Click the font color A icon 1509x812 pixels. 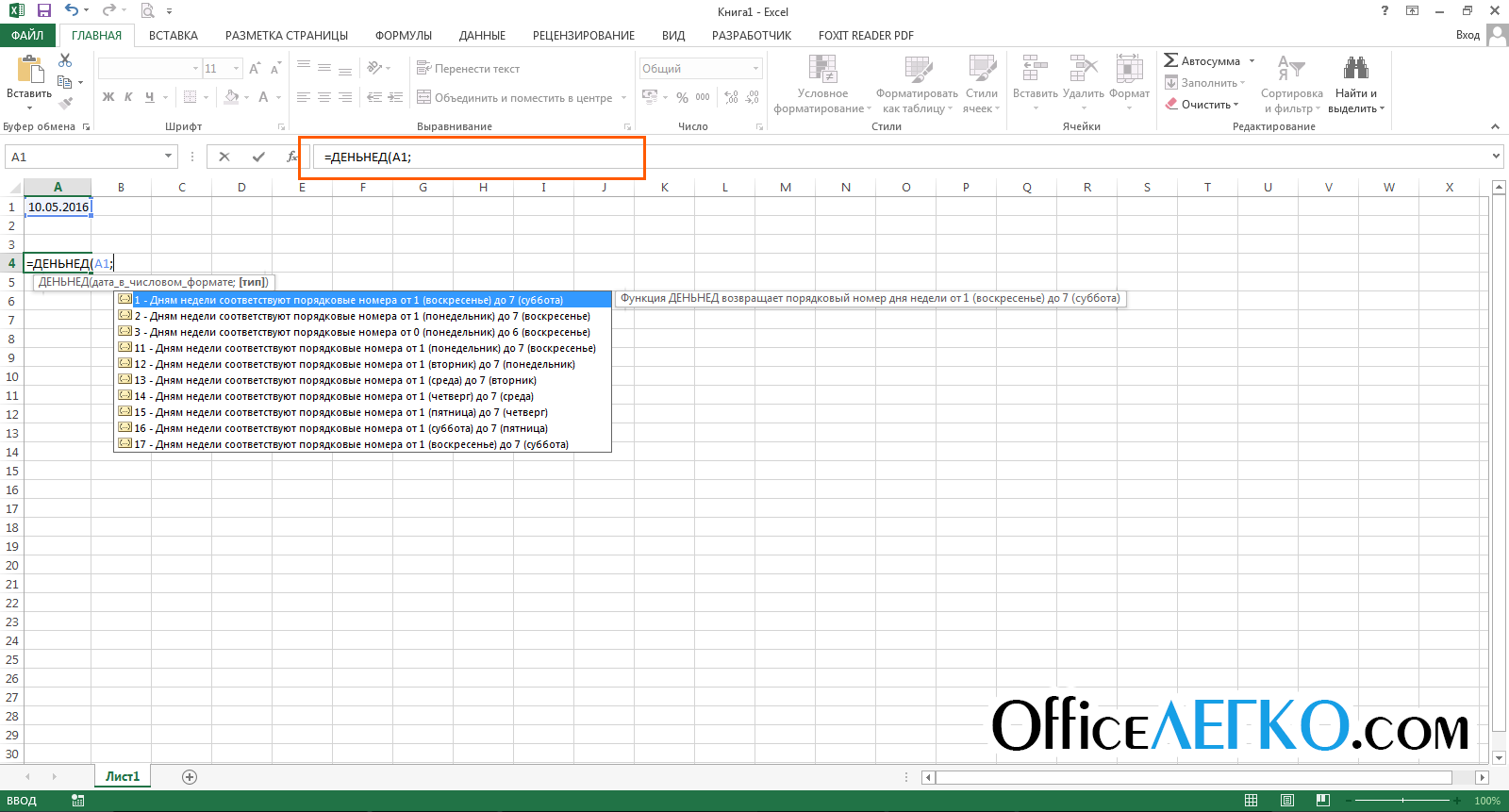coord(264,97)
